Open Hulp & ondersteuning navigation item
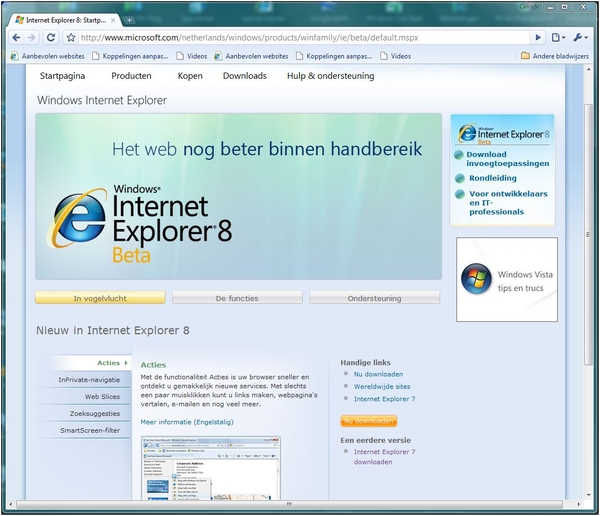This screenshot has height=516, width=600. coord(331,76)
